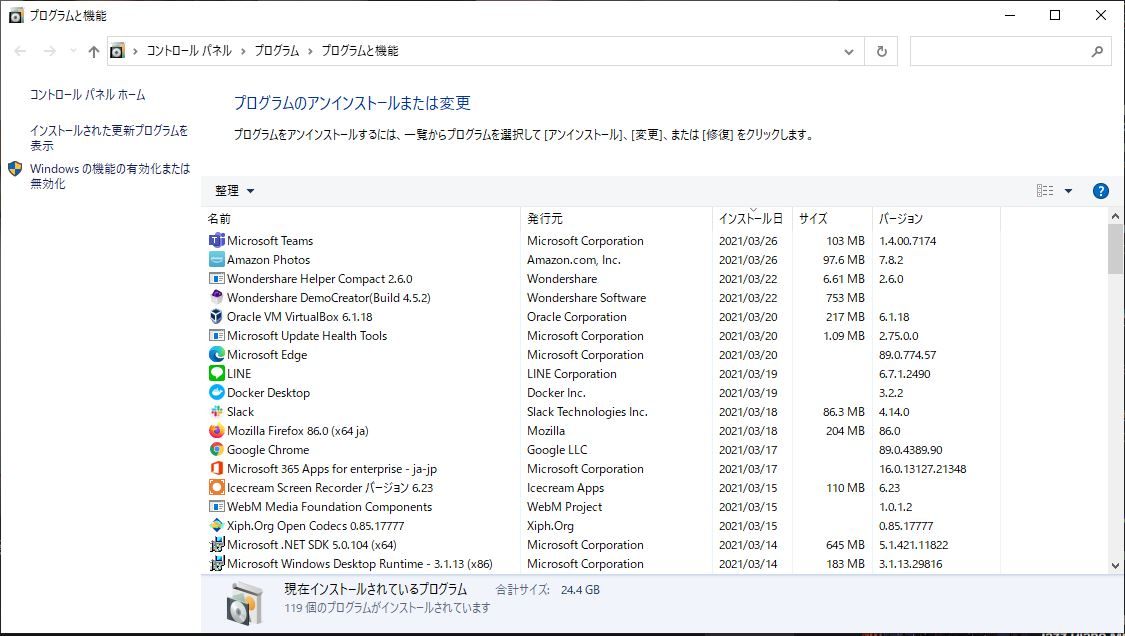1125x636 pixels.
Task: Click the Microsoft .NET SDK 5.0.104 icon
Action: pyautogui.click(x=217, y=545)
